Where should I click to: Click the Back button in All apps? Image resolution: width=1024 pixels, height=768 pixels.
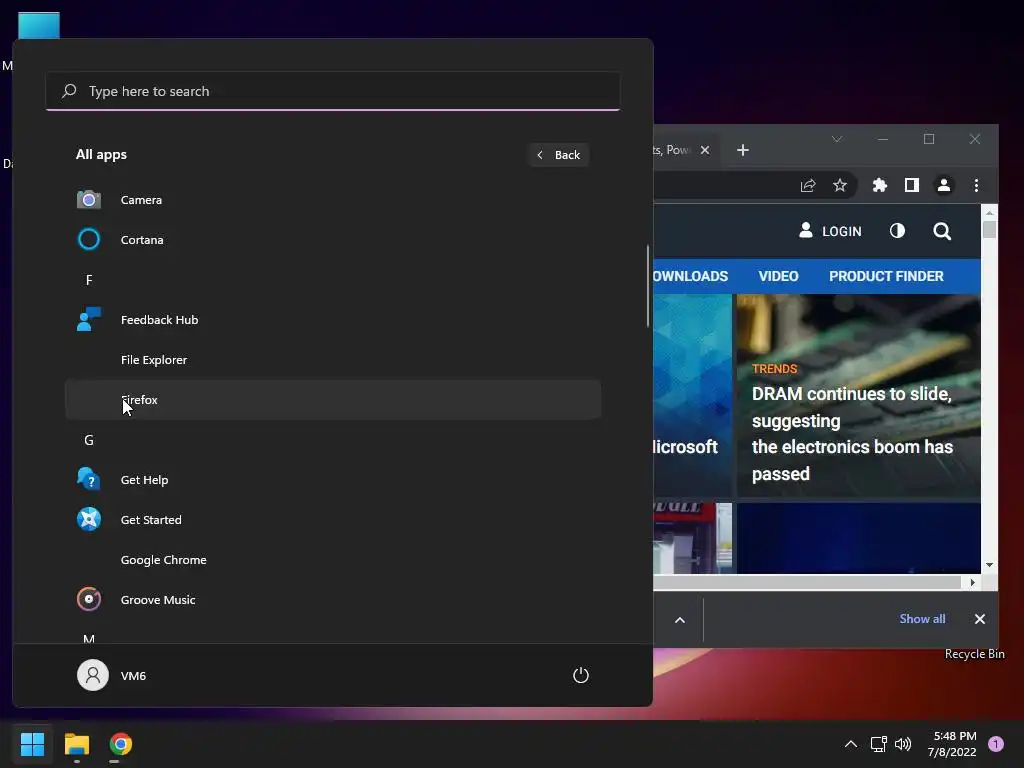click(x=558, y=155)
